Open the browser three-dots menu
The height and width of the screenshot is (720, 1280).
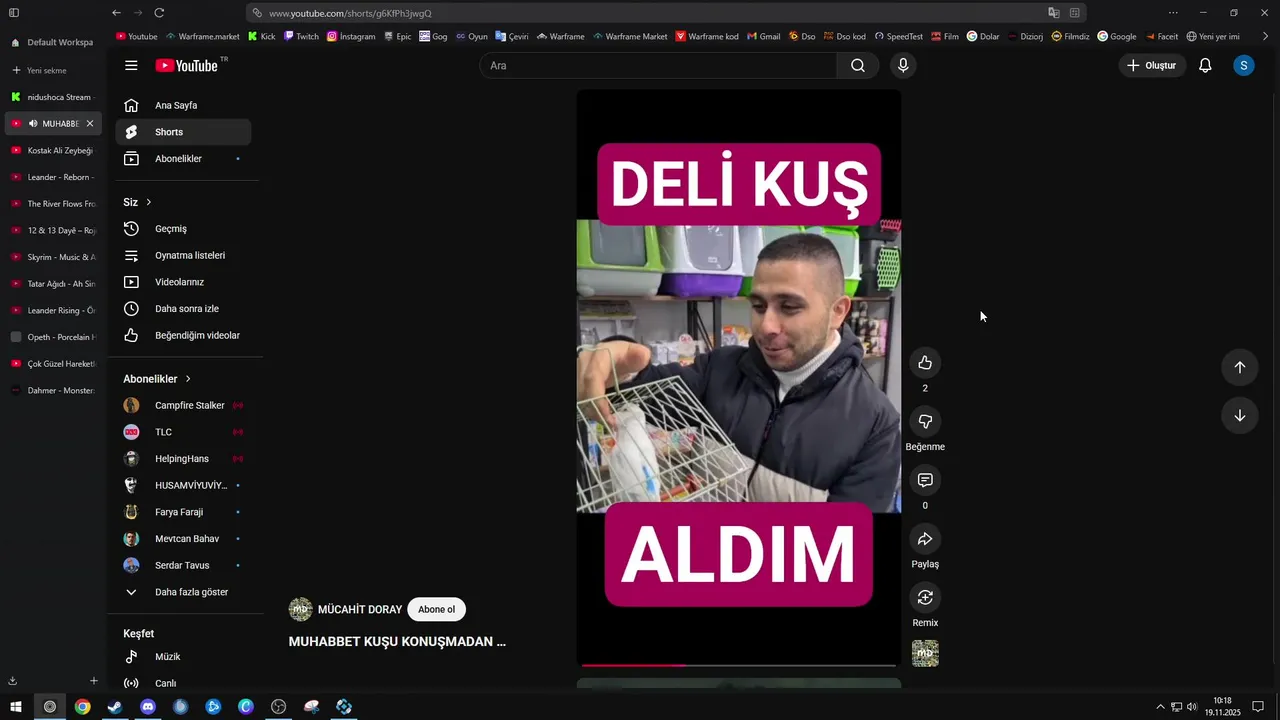[x=1173, y=13]
